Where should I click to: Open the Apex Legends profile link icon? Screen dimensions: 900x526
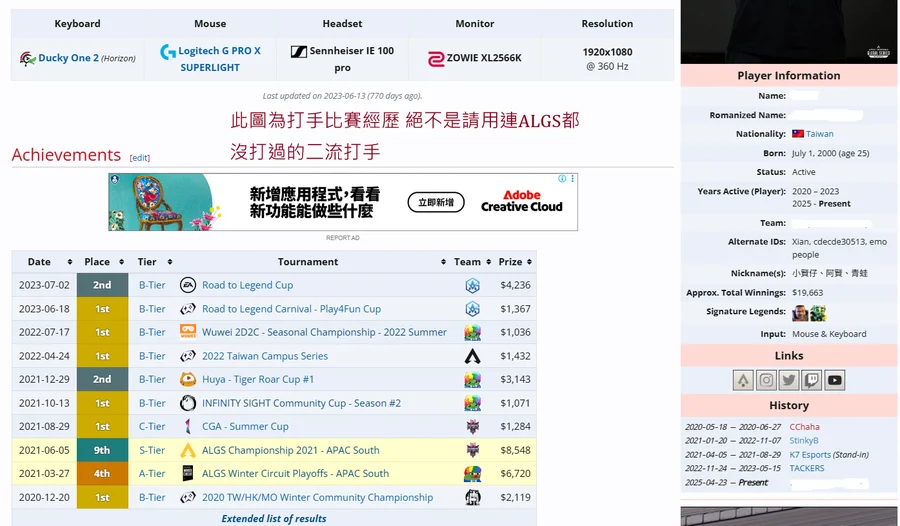[x=743, y=380]
